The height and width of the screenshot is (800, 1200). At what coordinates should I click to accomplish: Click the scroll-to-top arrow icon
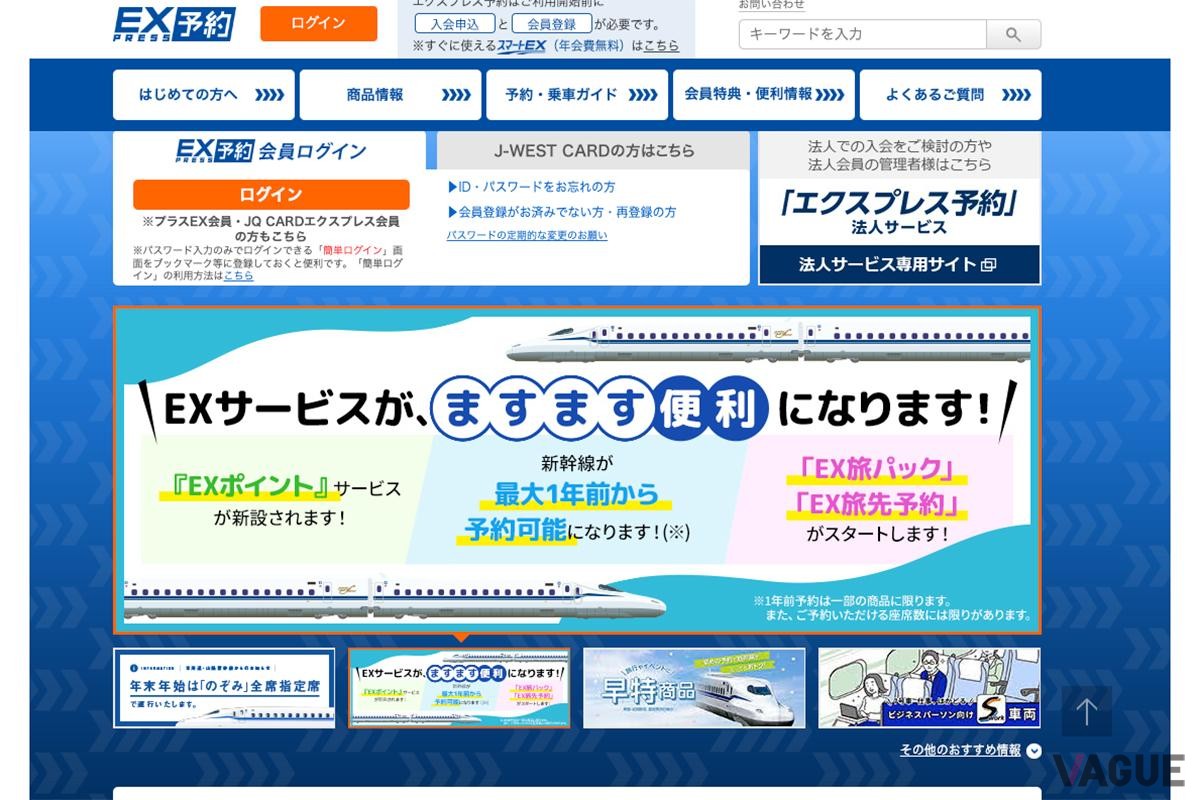click(1086, 710)
